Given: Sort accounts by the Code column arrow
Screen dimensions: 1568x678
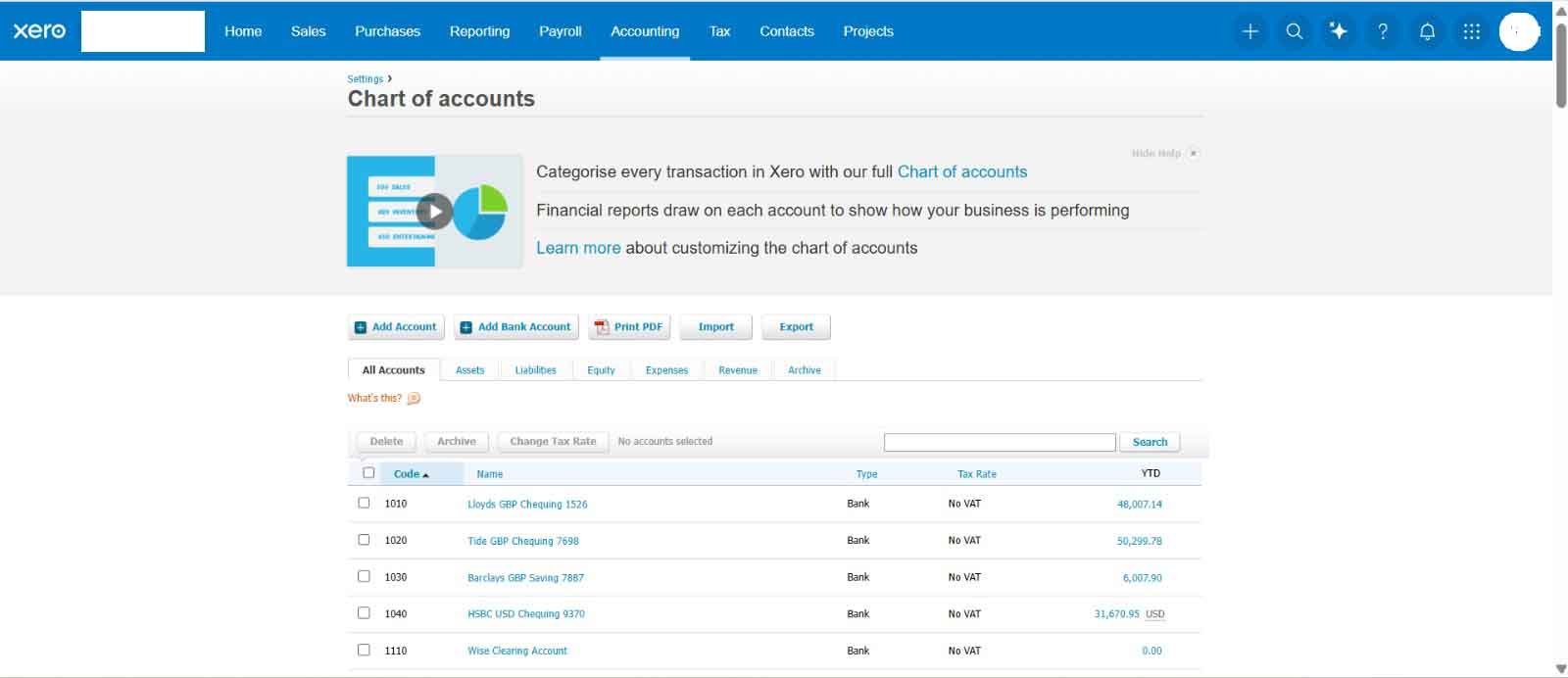Looking at the screenshot, I should click(x=425, y=474).
